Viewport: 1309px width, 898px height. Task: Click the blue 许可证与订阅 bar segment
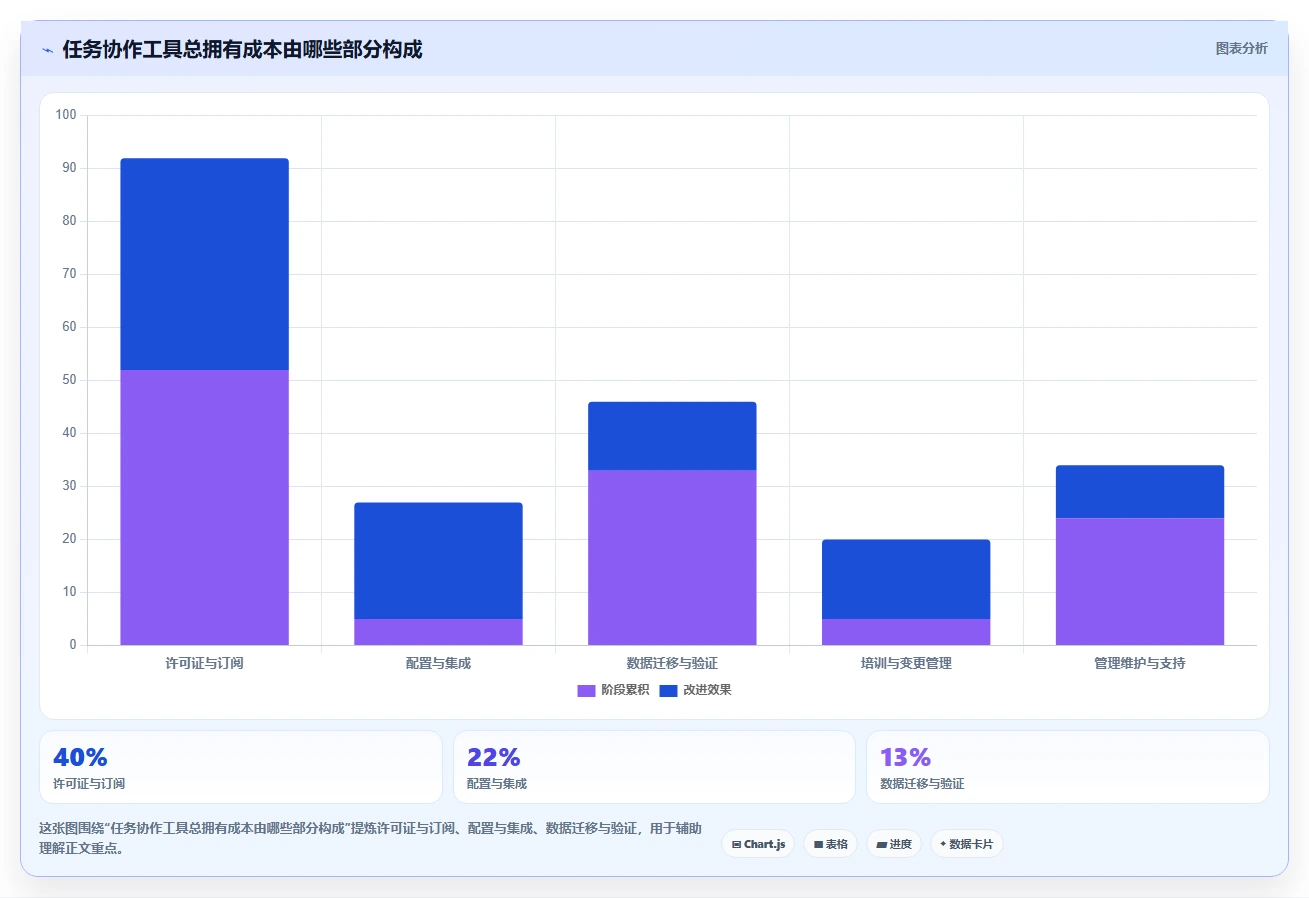click(205, 264)
